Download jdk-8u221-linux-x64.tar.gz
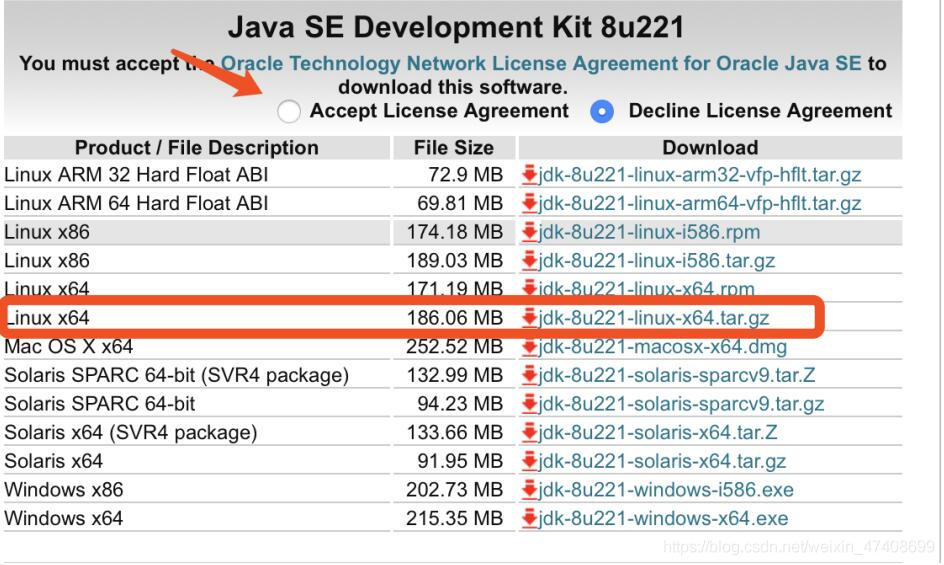 point(654,318)
